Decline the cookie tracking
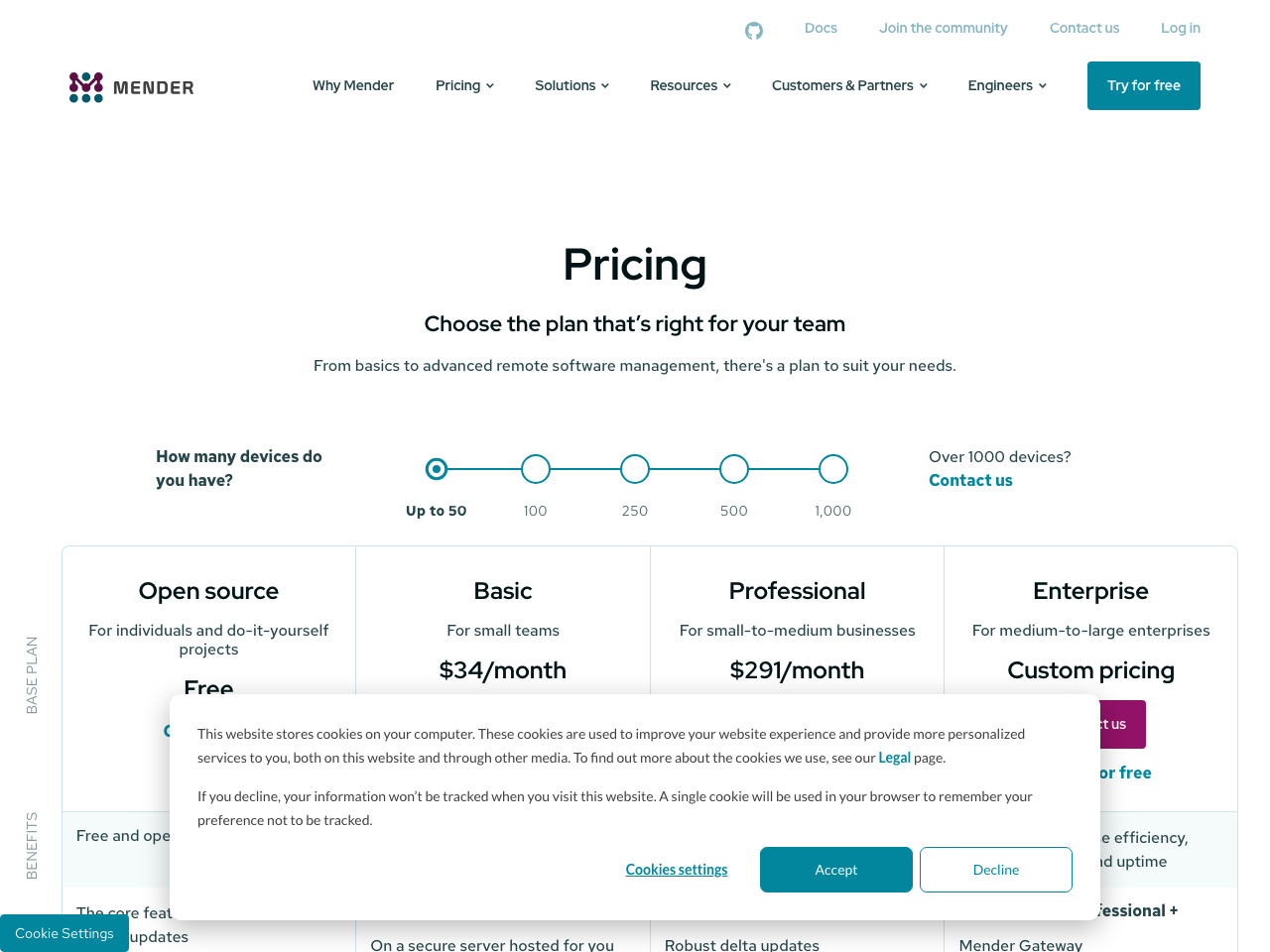 point(996,870)
